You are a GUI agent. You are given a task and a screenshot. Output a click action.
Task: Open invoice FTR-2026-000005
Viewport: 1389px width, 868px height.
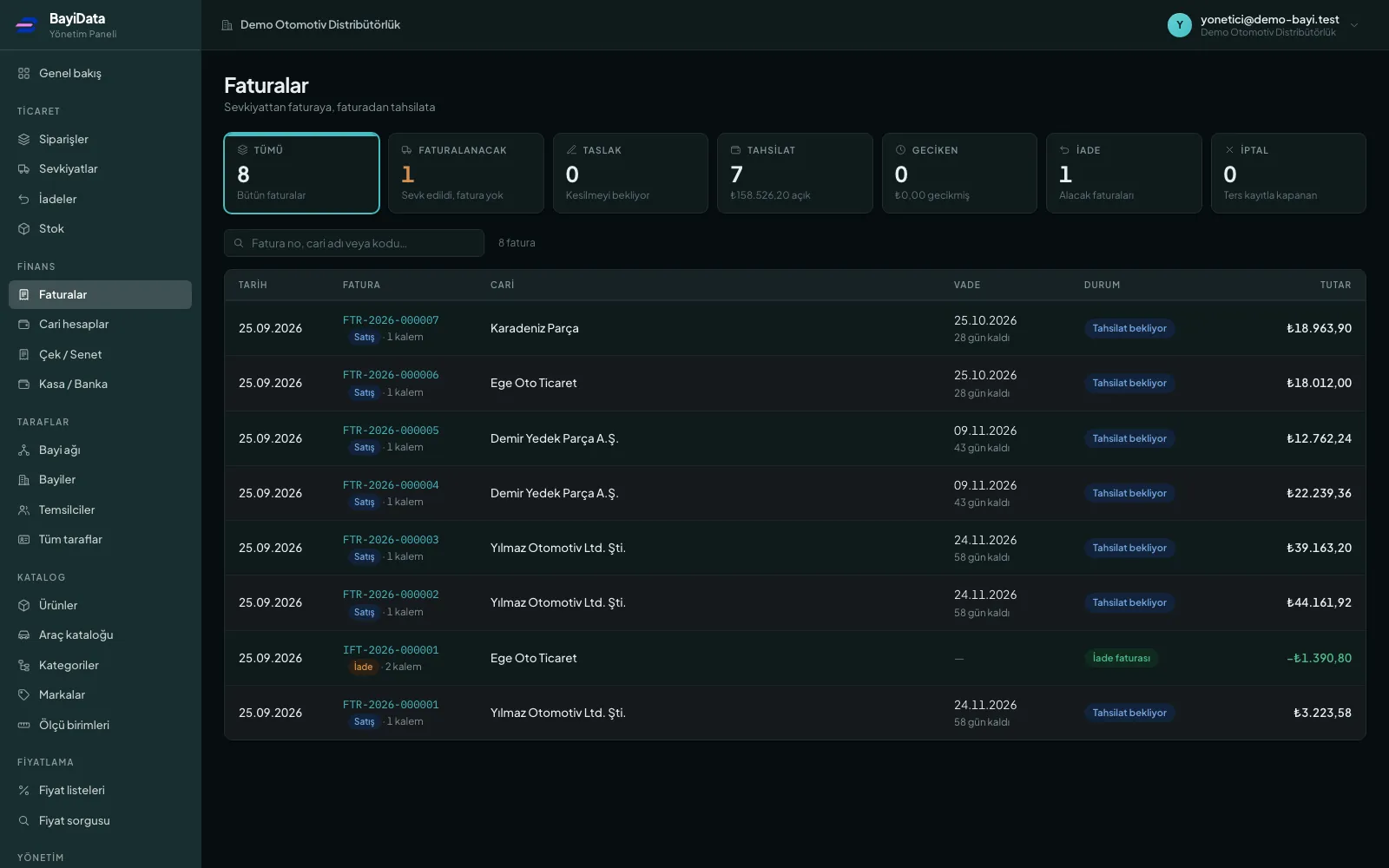(391, 431)
